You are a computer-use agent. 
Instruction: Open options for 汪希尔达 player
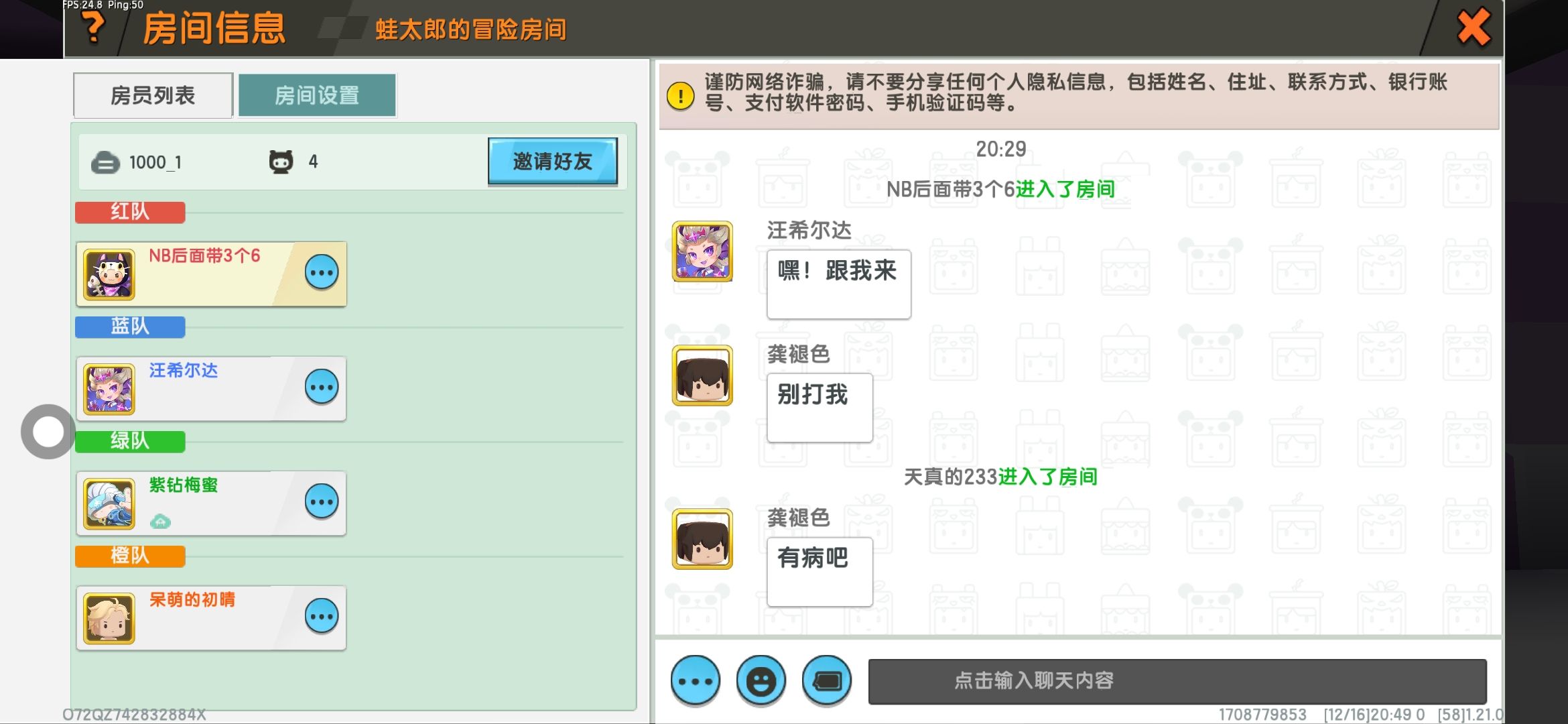(x=322, y=387)
